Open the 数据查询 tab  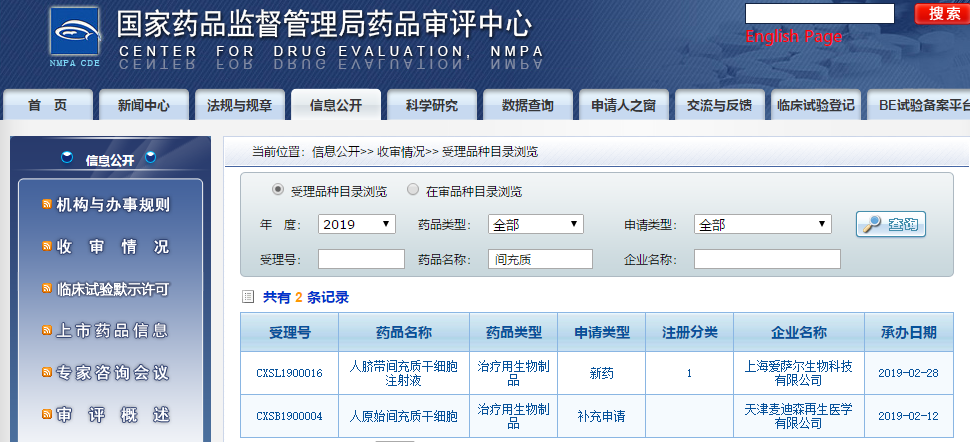[527, 105]
